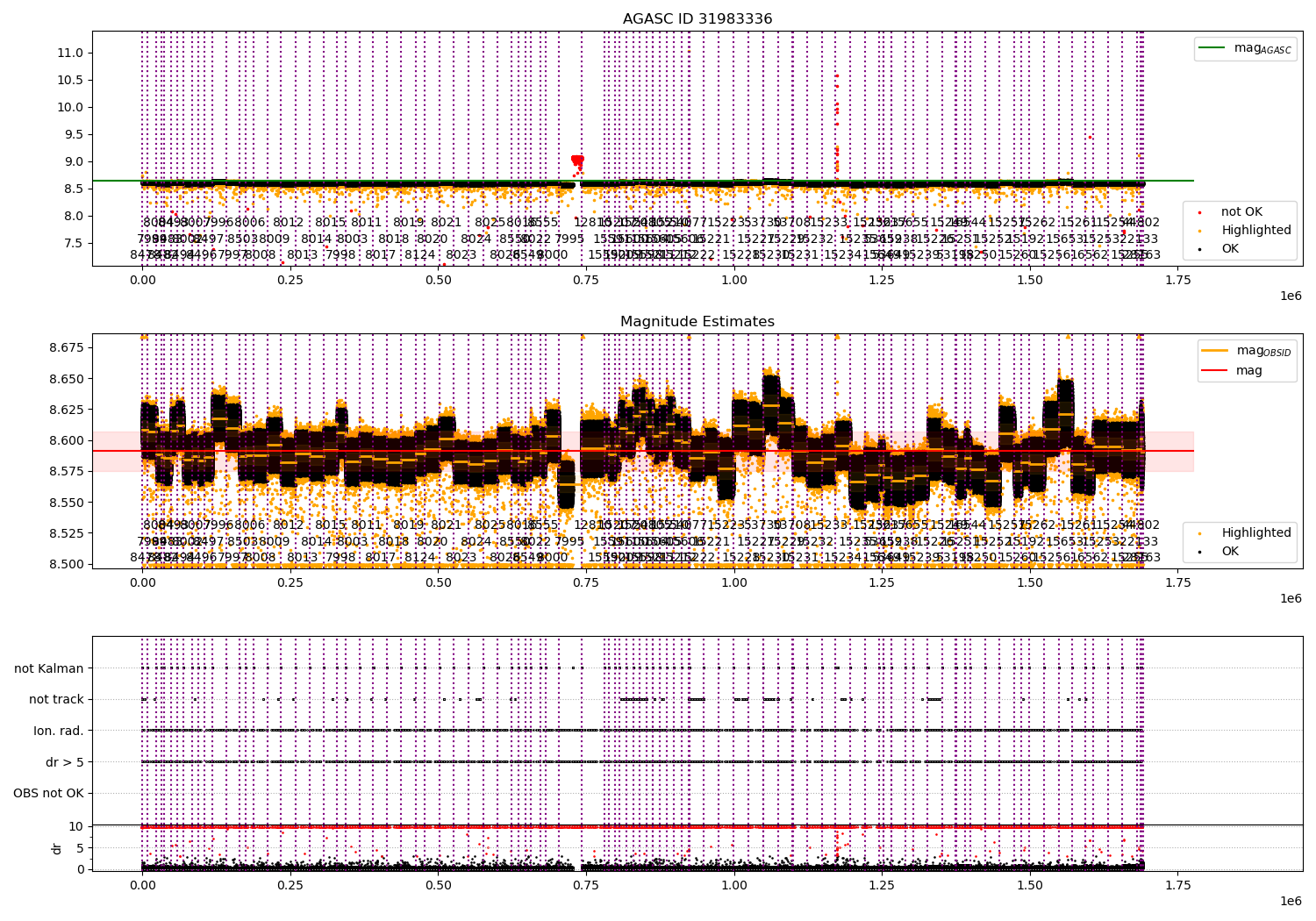
Task: Click the 8.650 y-axis tick label
Action: [x=67, y=379]
